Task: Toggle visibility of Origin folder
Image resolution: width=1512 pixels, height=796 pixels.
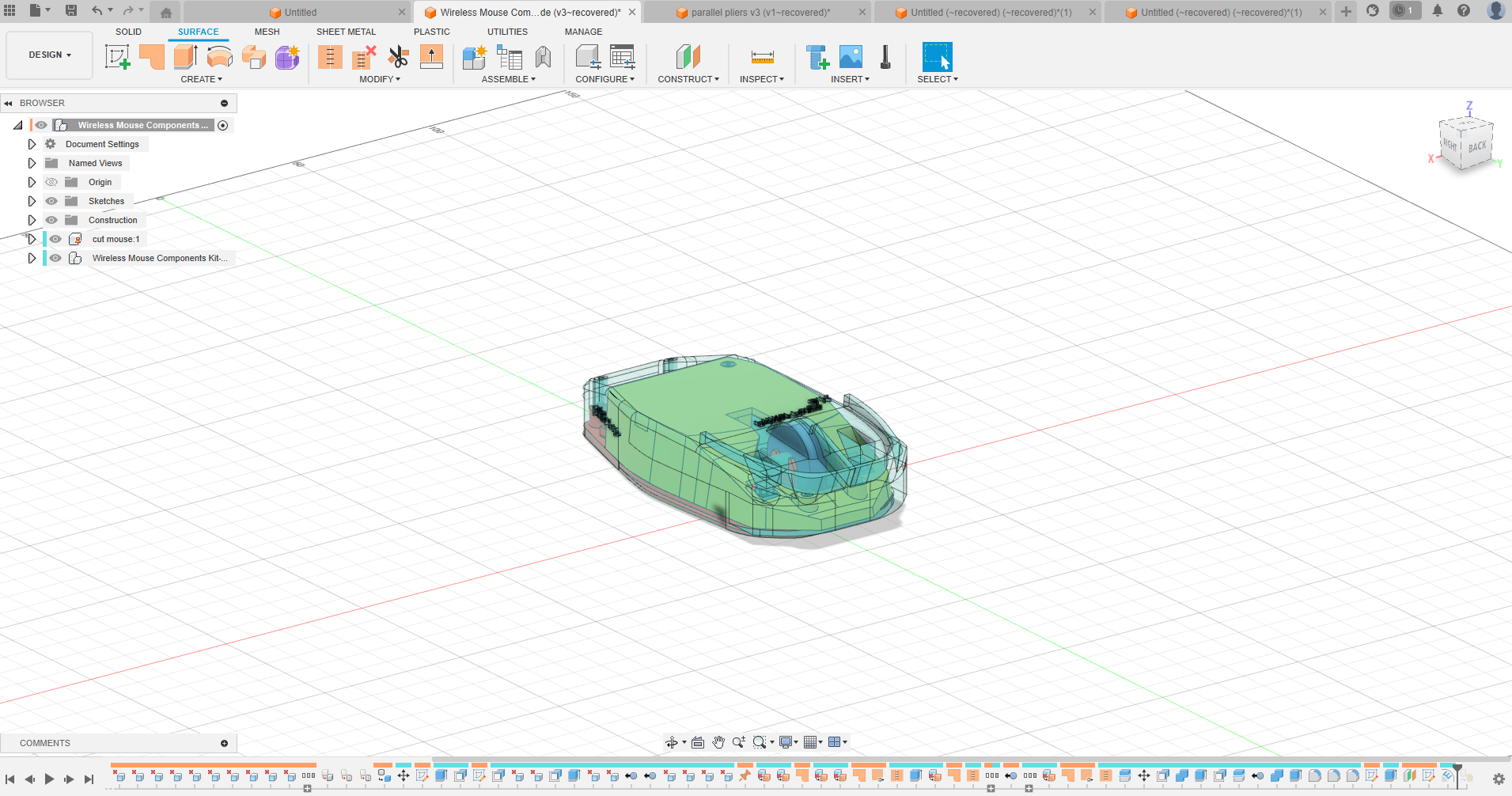Action: (51, 182)
